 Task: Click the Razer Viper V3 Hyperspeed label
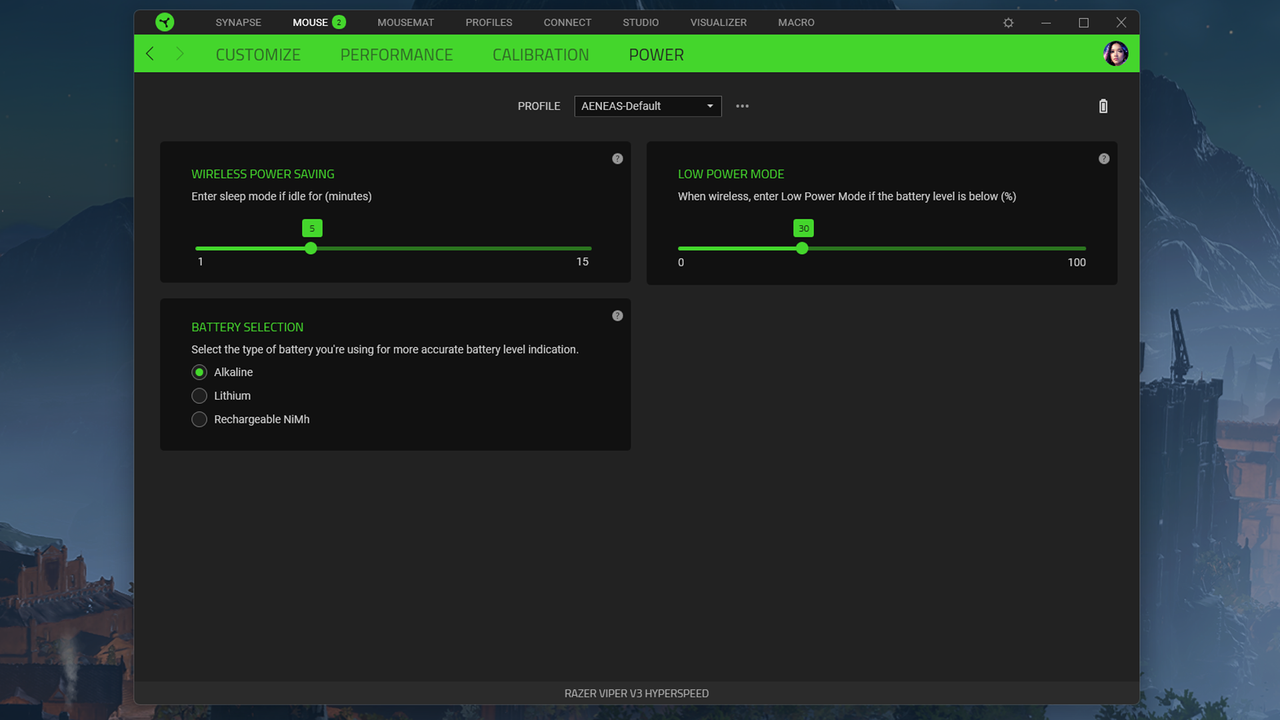click(636, 693)
